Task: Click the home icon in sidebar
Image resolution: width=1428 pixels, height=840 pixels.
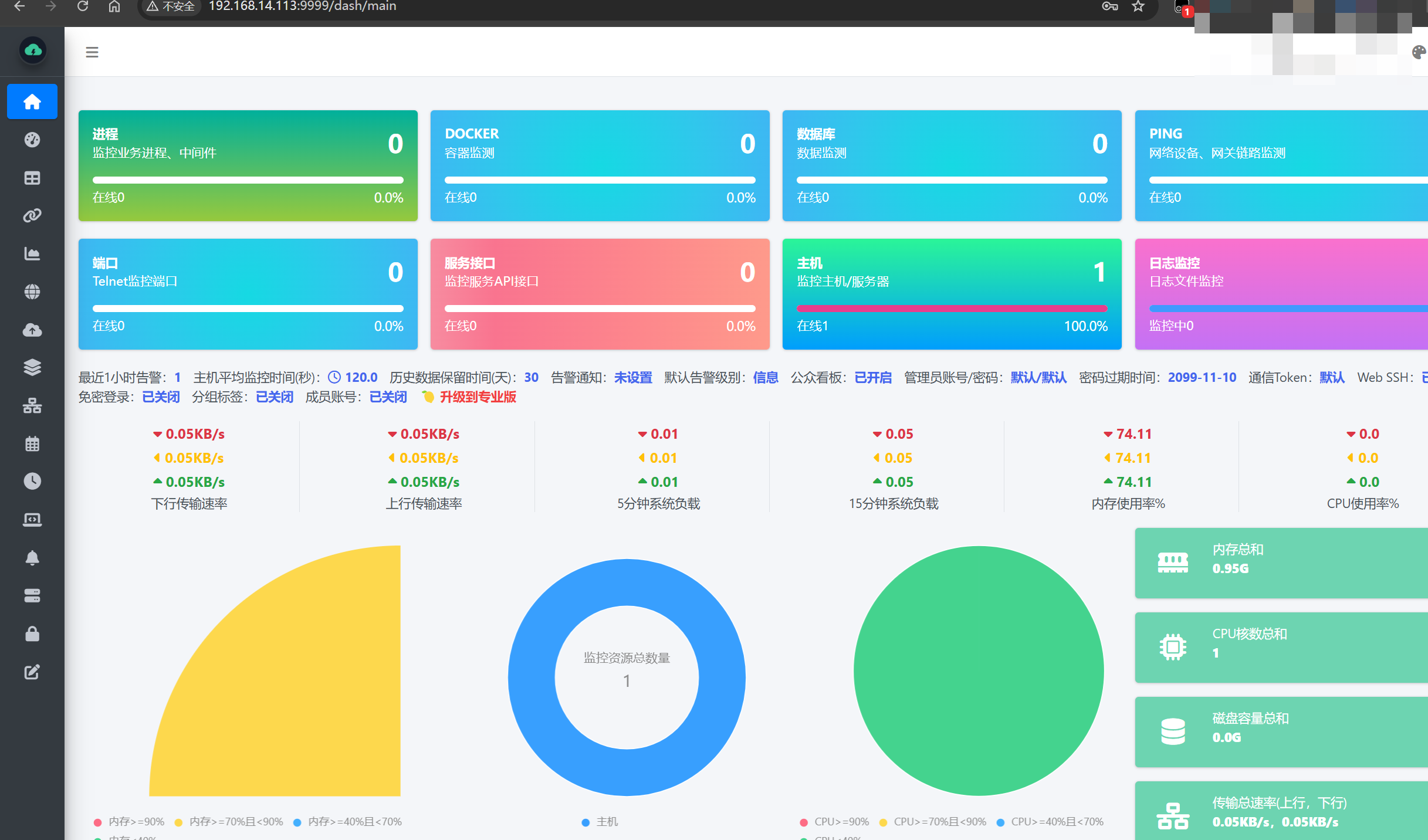Action: [32, 102]
